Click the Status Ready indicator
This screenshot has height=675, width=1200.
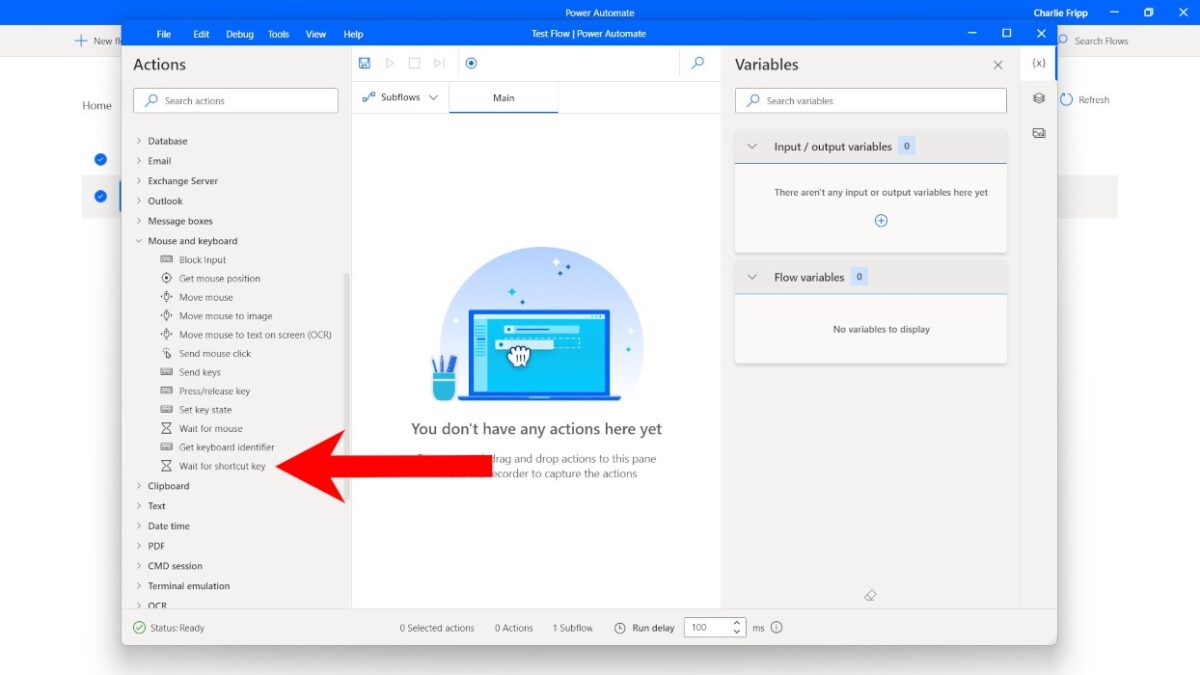pyautogui.click(x=170, y=627)
